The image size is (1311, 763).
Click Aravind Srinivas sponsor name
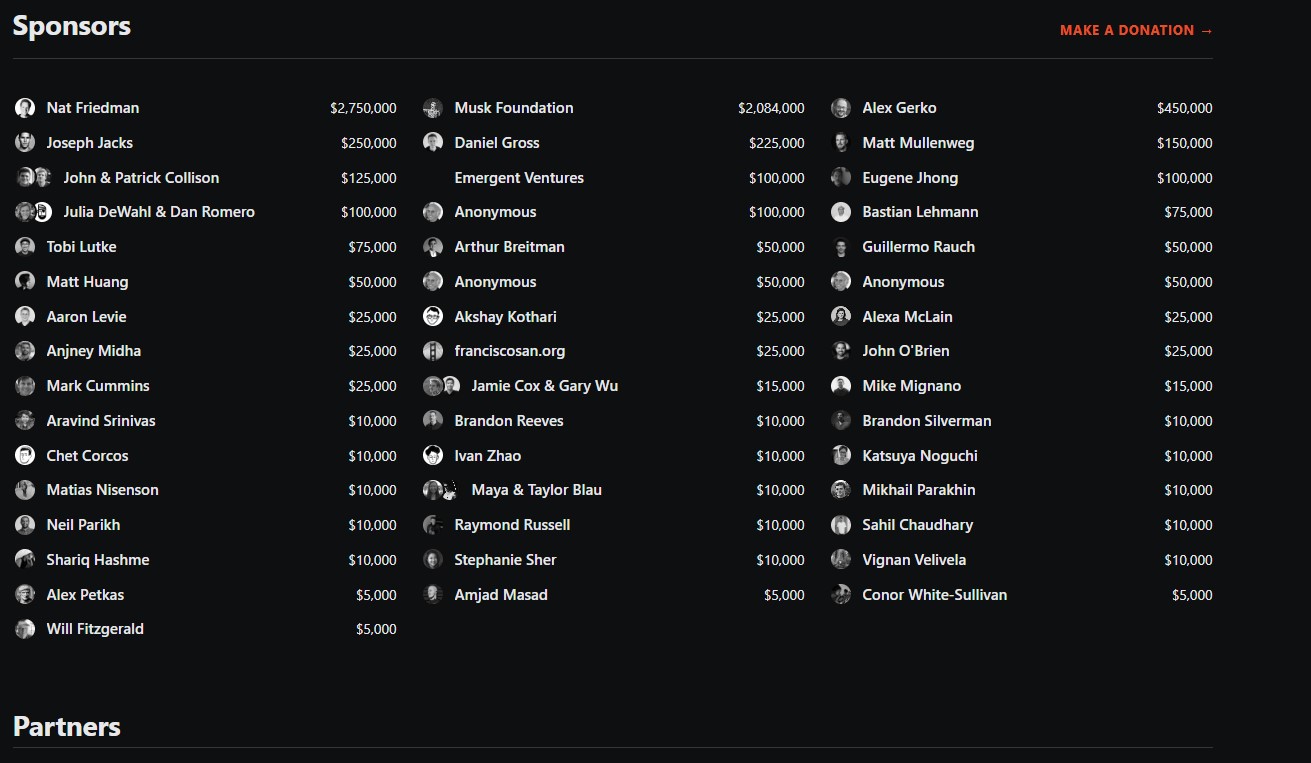point(101,421)
